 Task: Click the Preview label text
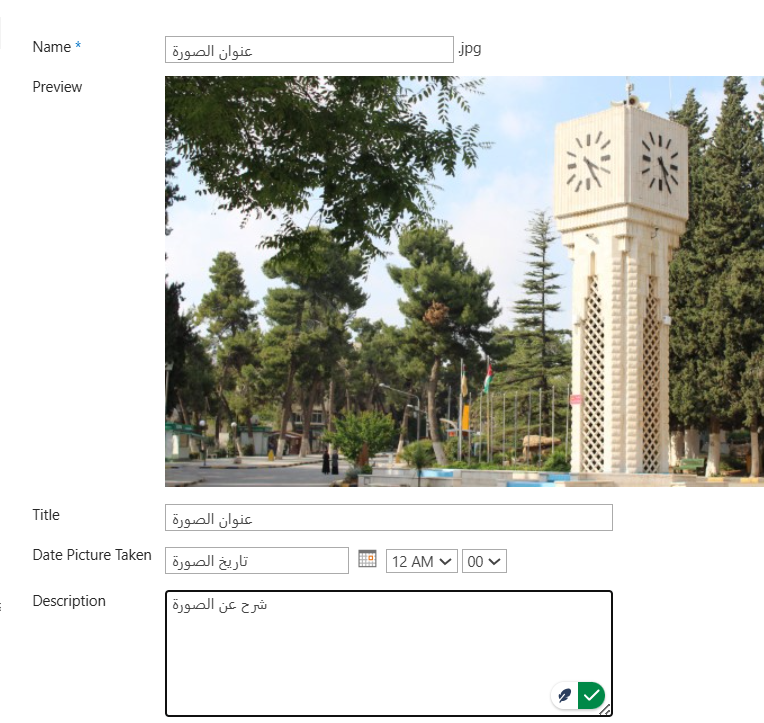click(x=57, y=87)
